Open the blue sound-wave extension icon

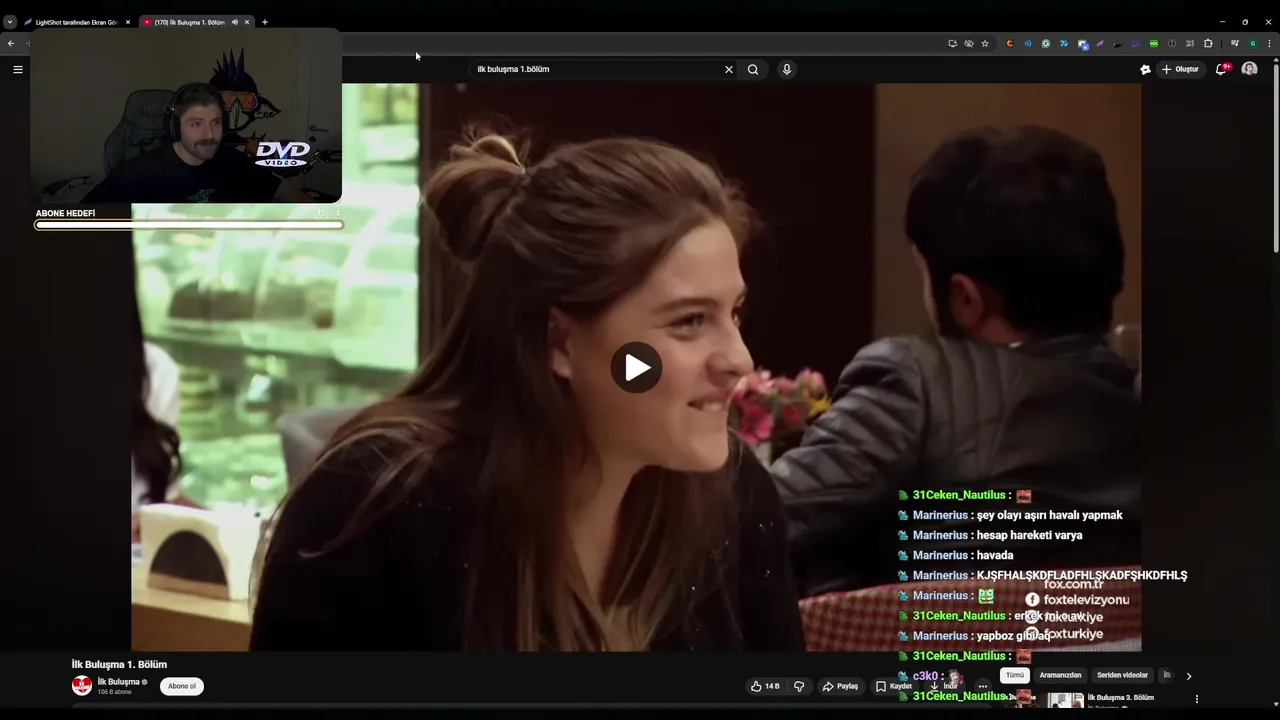[x=1028, y=43]
